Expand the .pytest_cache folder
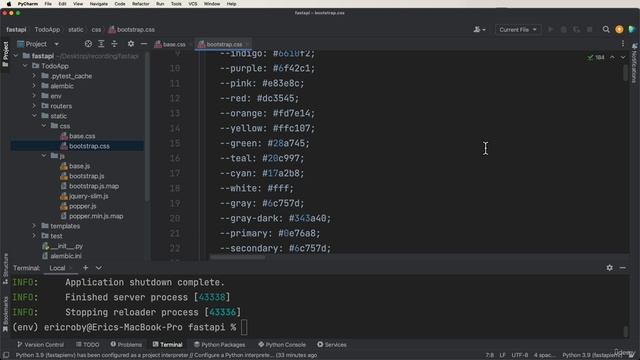The image size is (640, 360). click(x=34, y=76)
